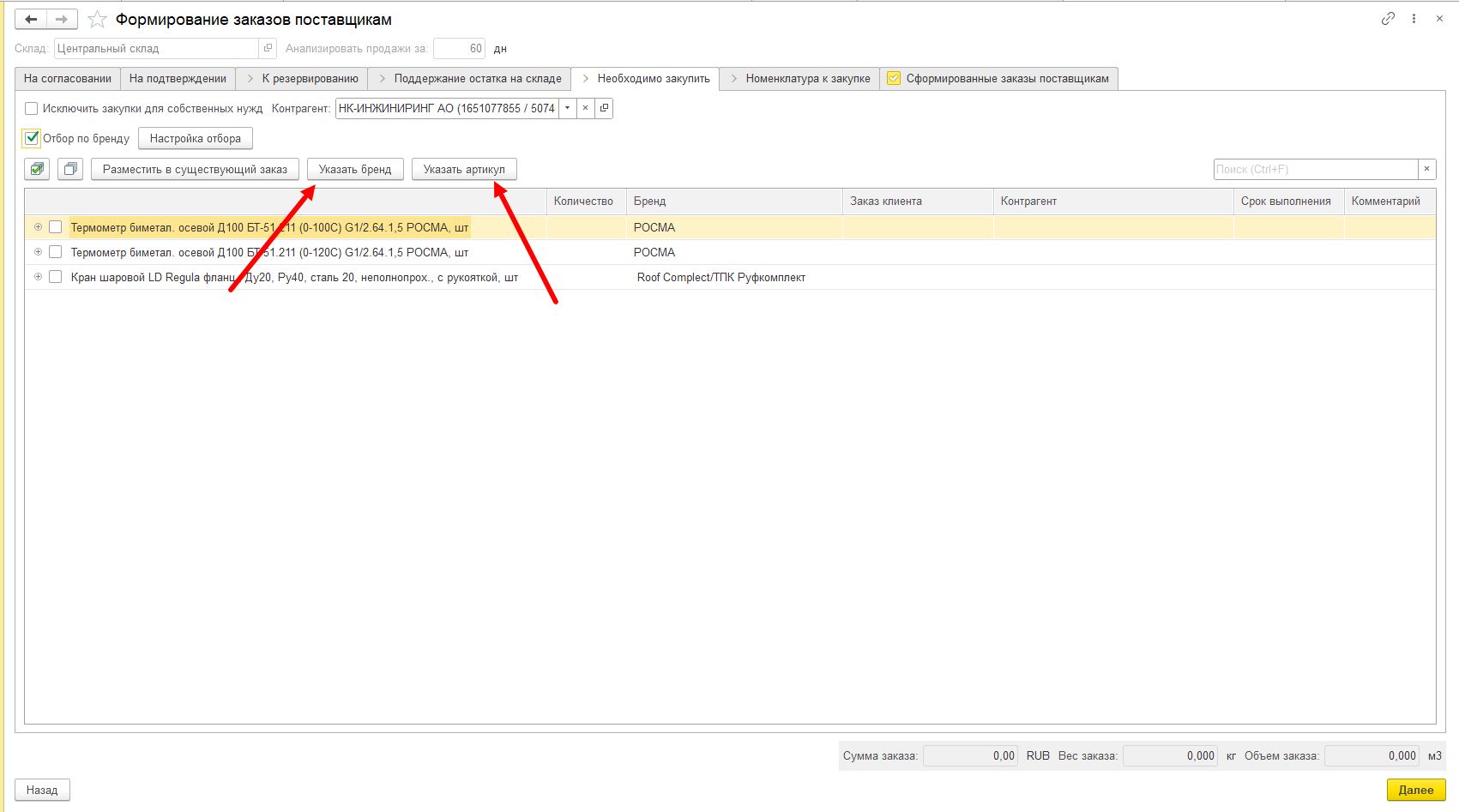Open the three-dot more options menu

pos(1414,19)
